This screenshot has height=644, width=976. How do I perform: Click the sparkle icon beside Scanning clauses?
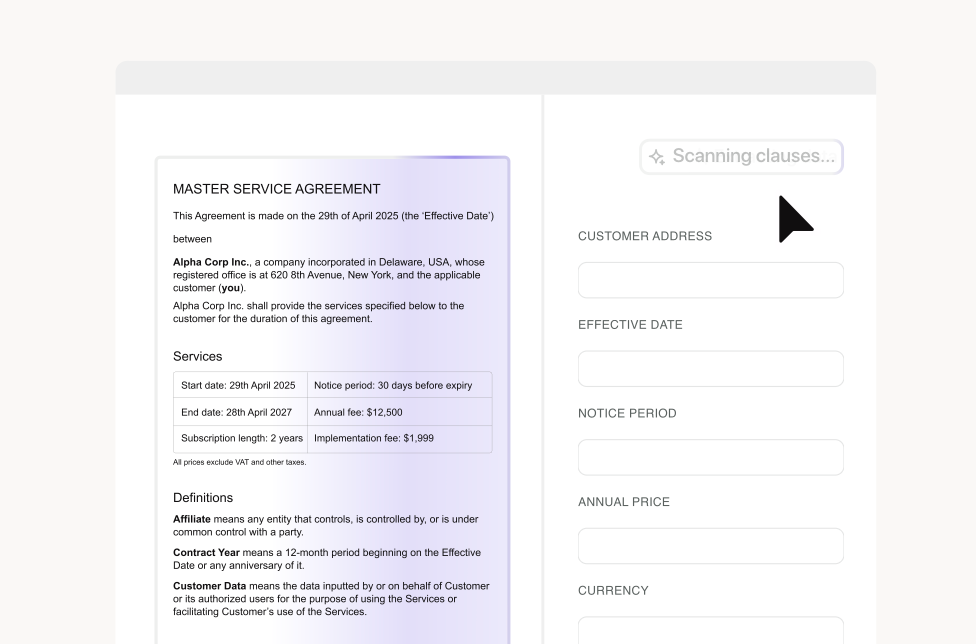pos(657,157)
